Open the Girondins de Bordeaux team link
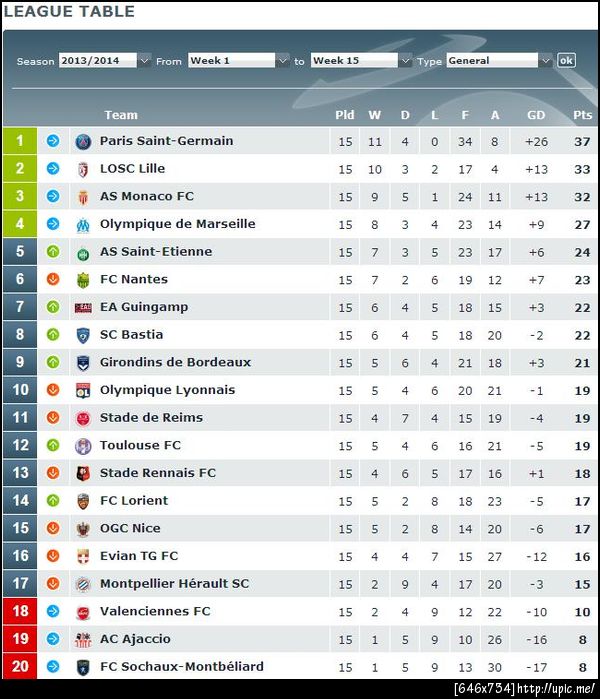This screenshot has height=699, width=600. tap(175, 362)
